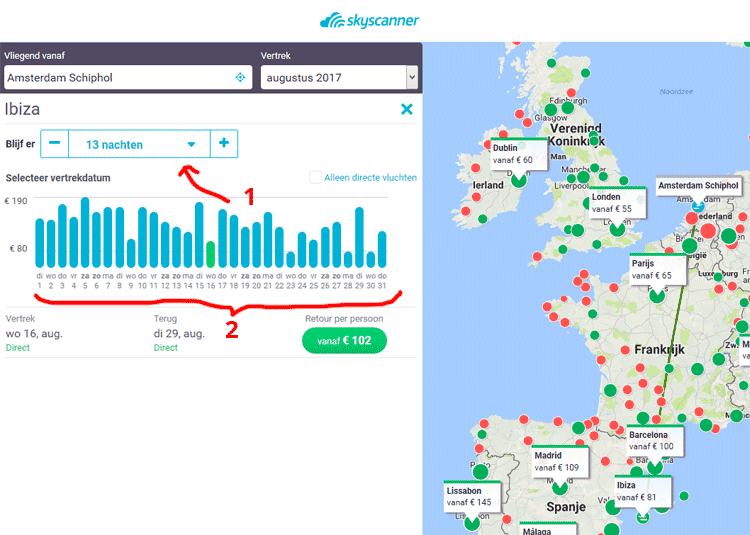
Task: Close the Ibiza panel
Action: 407,109
